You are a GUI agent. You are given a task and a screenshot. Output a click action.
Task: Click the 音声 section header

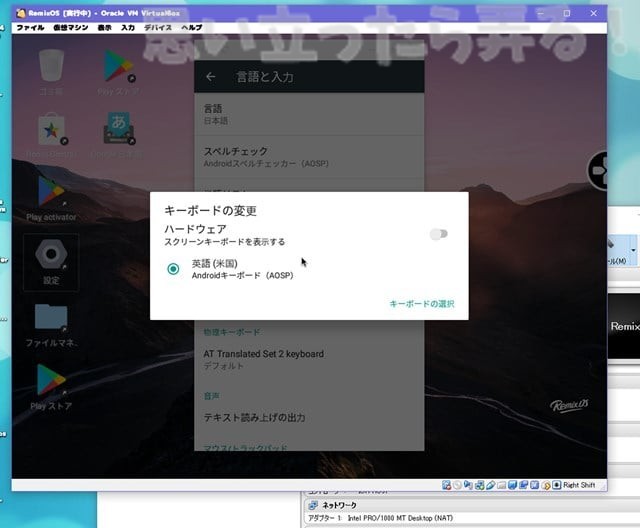[211, 396]
